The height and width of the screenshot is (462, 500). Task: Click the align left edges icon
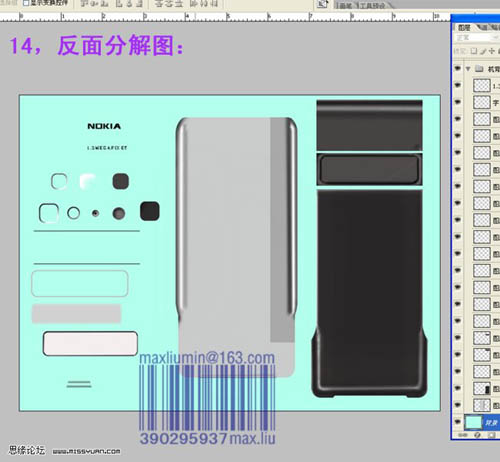coord(119,4)
